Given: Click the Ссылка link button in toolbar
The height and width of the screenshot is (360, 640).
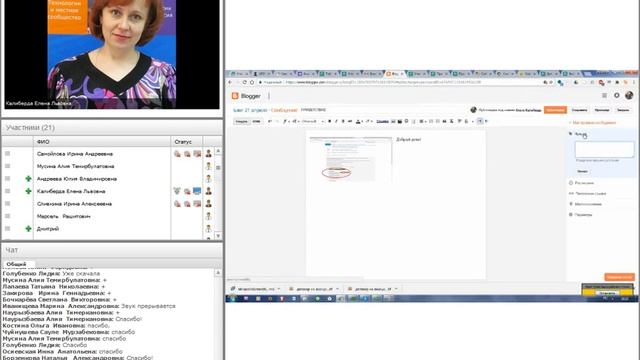Looking at the screenshot, I should click(382, 121).
